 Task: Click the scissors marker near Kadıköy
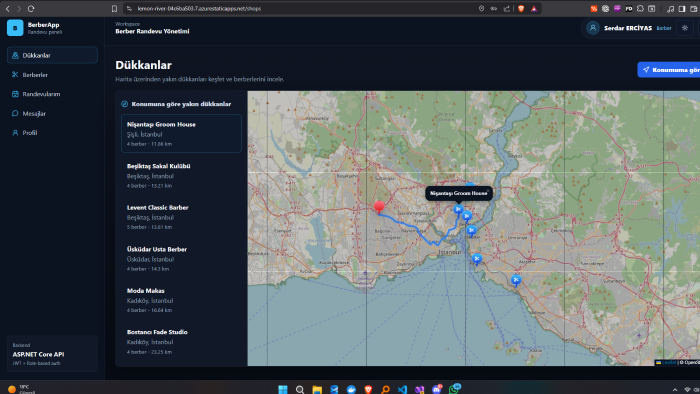[477, 259]
